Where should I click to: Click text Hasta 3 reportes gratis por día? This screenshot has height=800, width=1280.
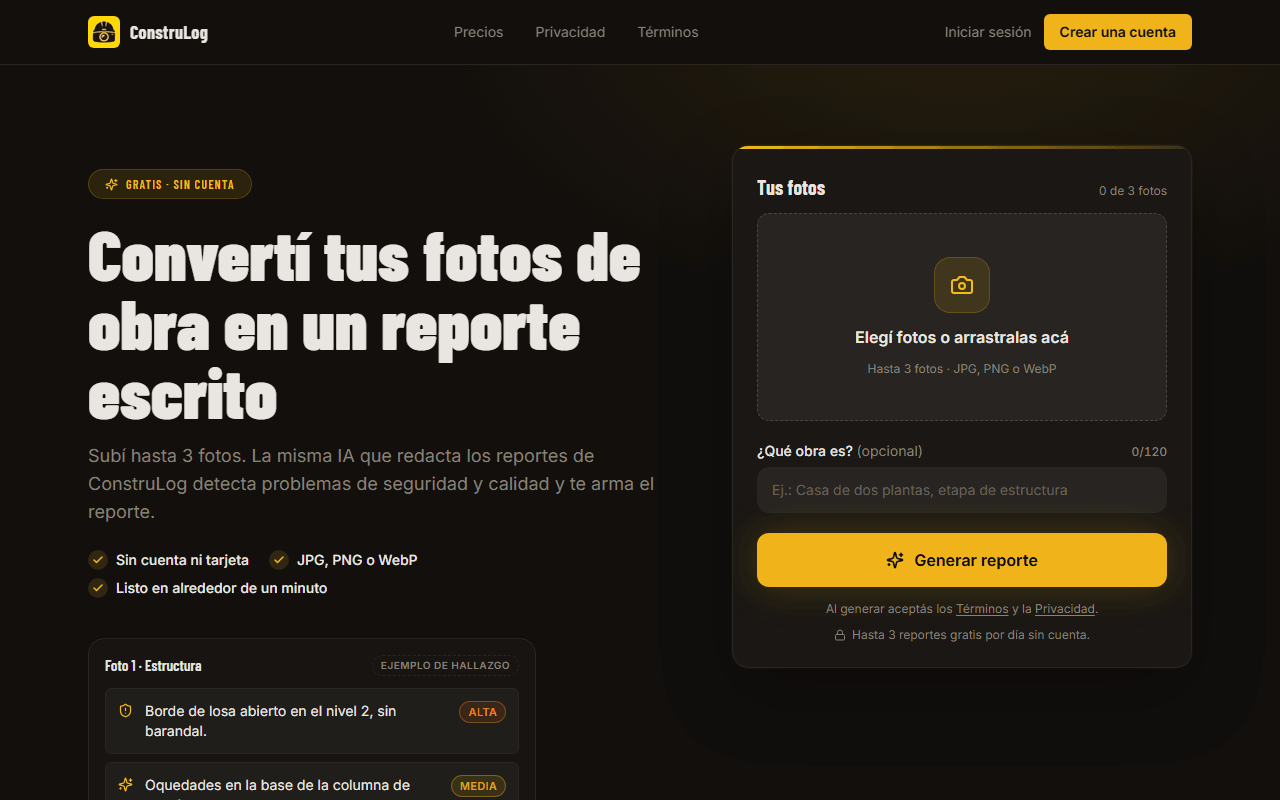(x=971, y=635)
